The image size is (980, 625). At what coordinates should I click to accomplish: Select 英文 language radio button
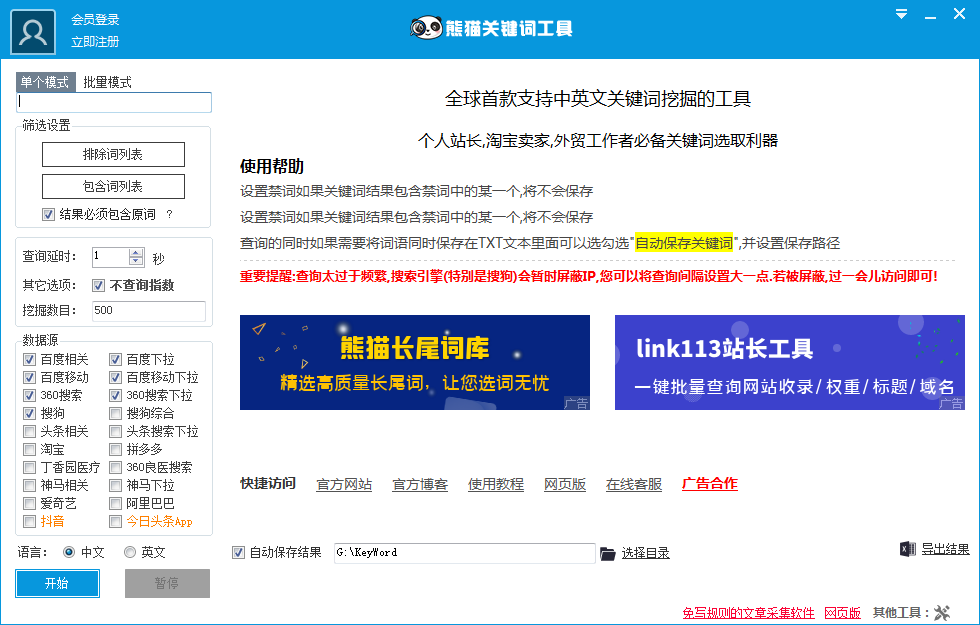pyautogui.click(x=129, y=552)
